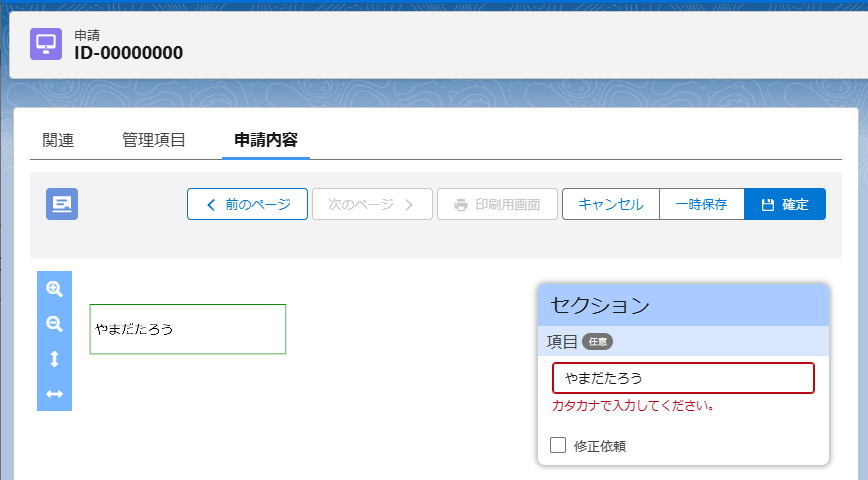Click the 次のページ button
This screenshot has width=868, height=480.
coord(372,204)
